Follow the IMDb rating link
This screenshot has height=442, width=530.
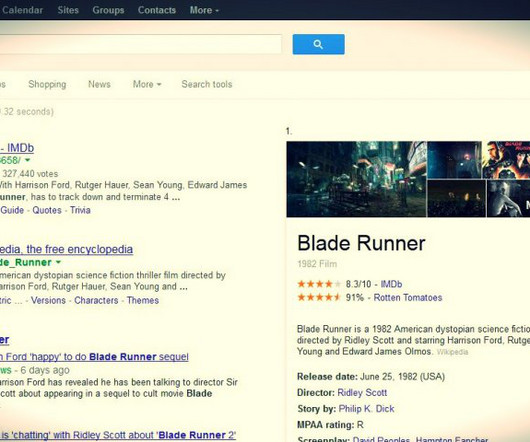[x=391, y=284]
